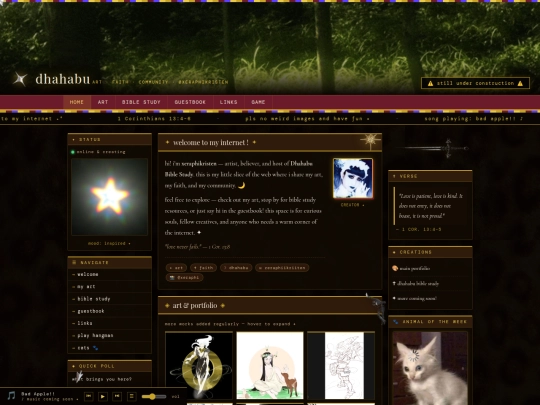Click the dhahabu tag pill
Screen dimensions: 540x405
(236, 268)
